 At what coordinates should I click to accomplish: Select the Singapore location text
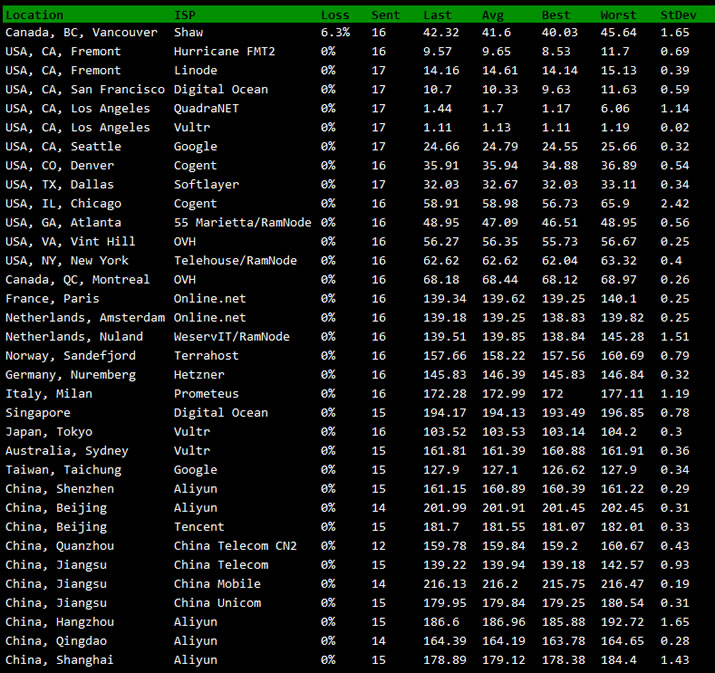(x=38, y=413)
